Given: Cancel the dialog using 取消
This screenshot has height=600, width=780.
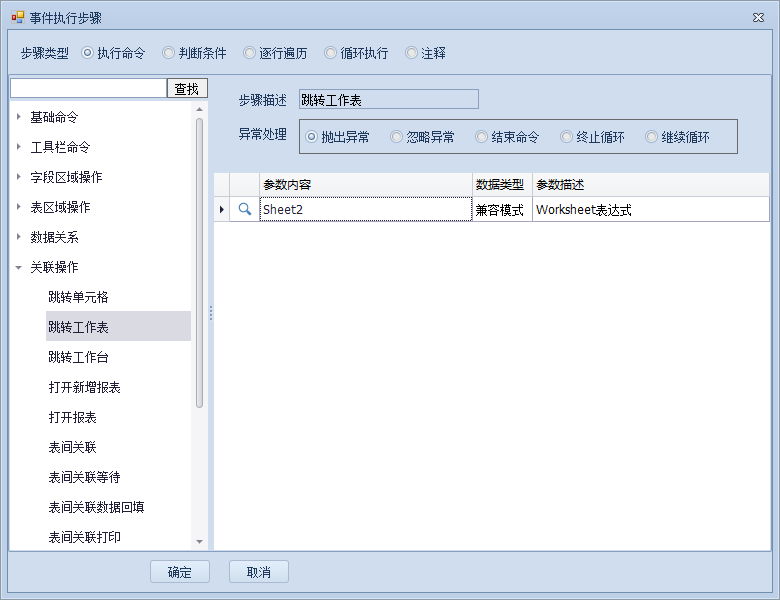Looking at the screenshot, I should pos(259,572).
